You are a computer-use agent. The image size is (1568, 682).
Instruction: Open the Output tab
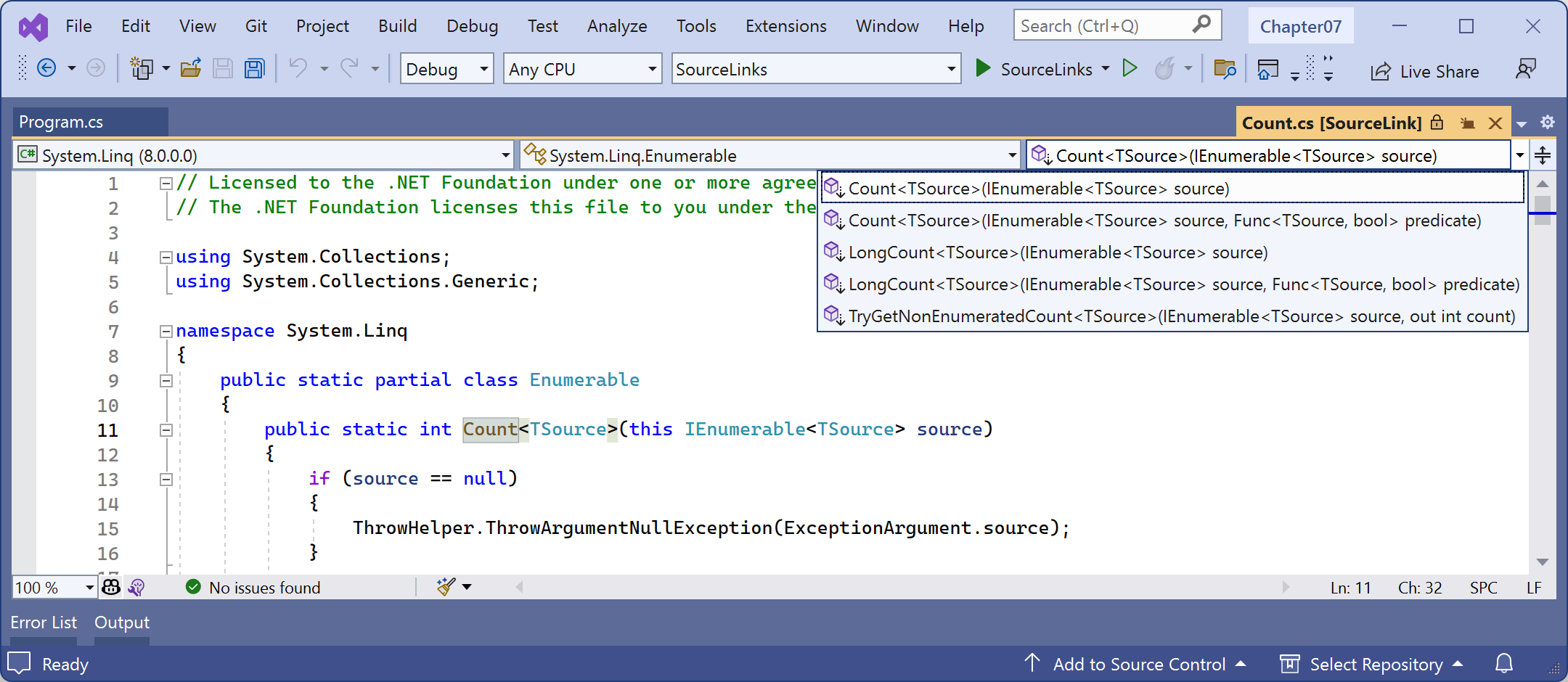(x=122, y=623)
